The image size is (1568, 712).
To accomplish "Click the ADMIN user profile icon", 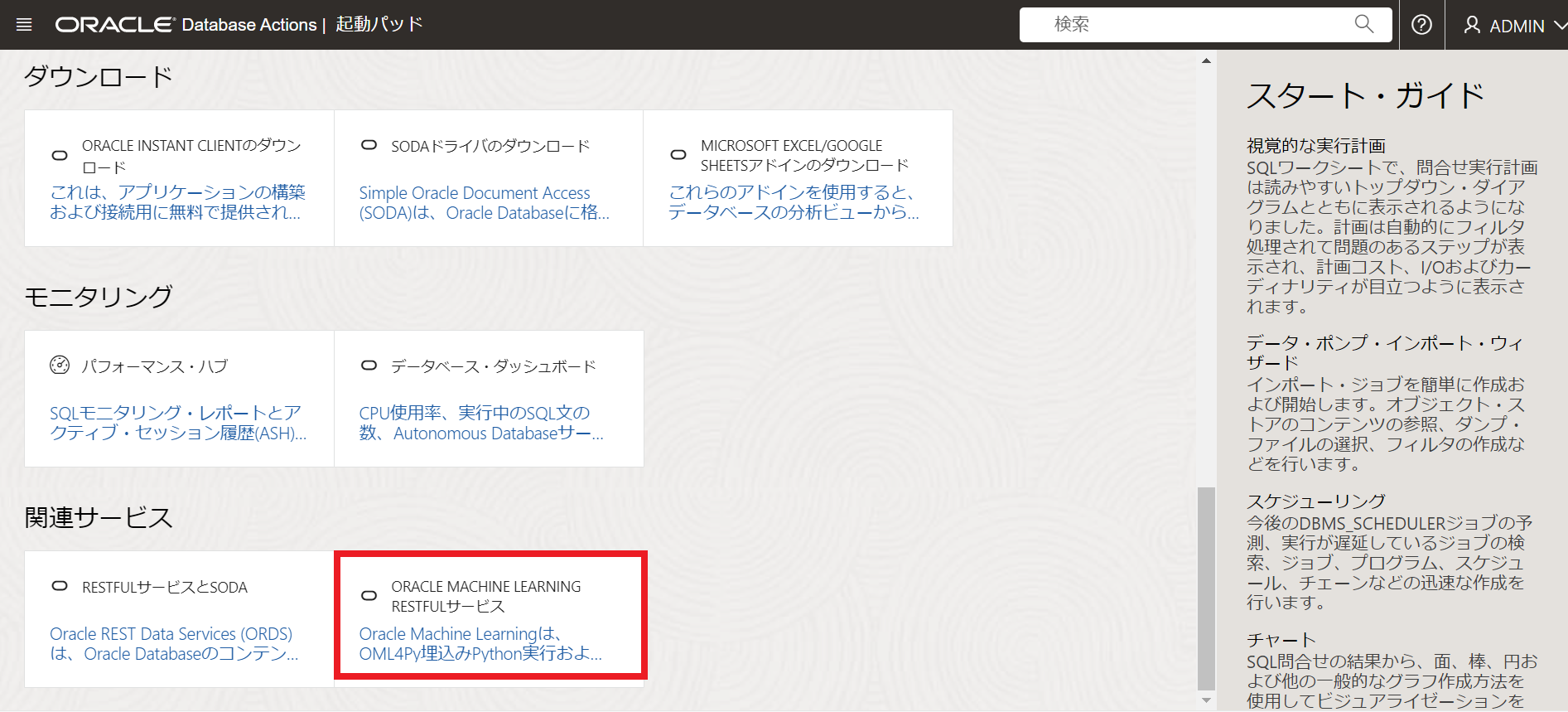I will [x=1472, y=25].
